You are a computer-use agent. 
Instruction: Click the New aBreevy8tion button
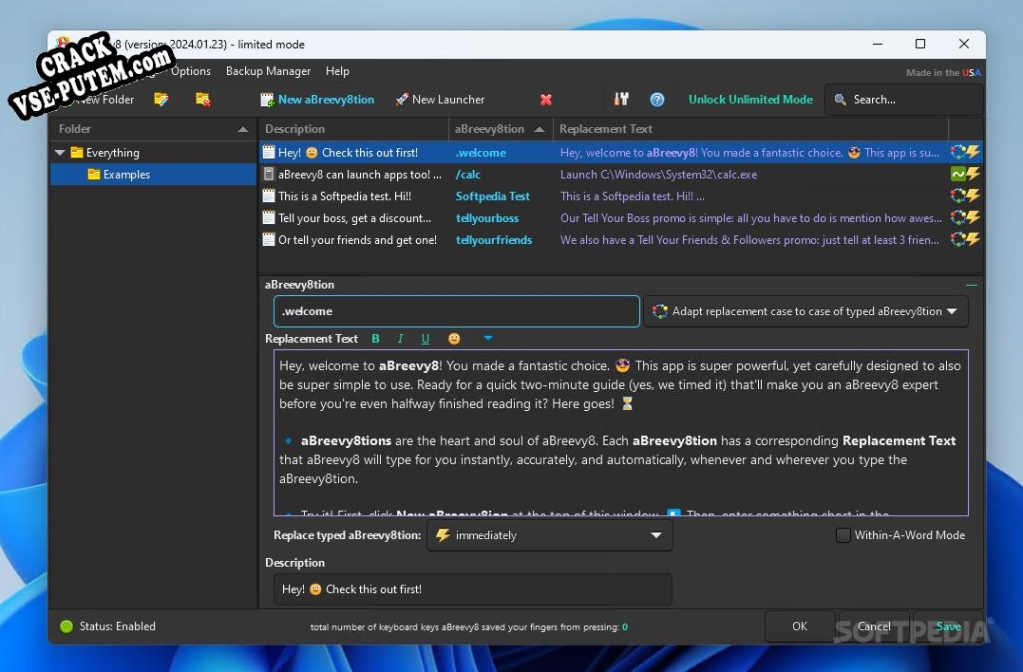pos(318,99)
